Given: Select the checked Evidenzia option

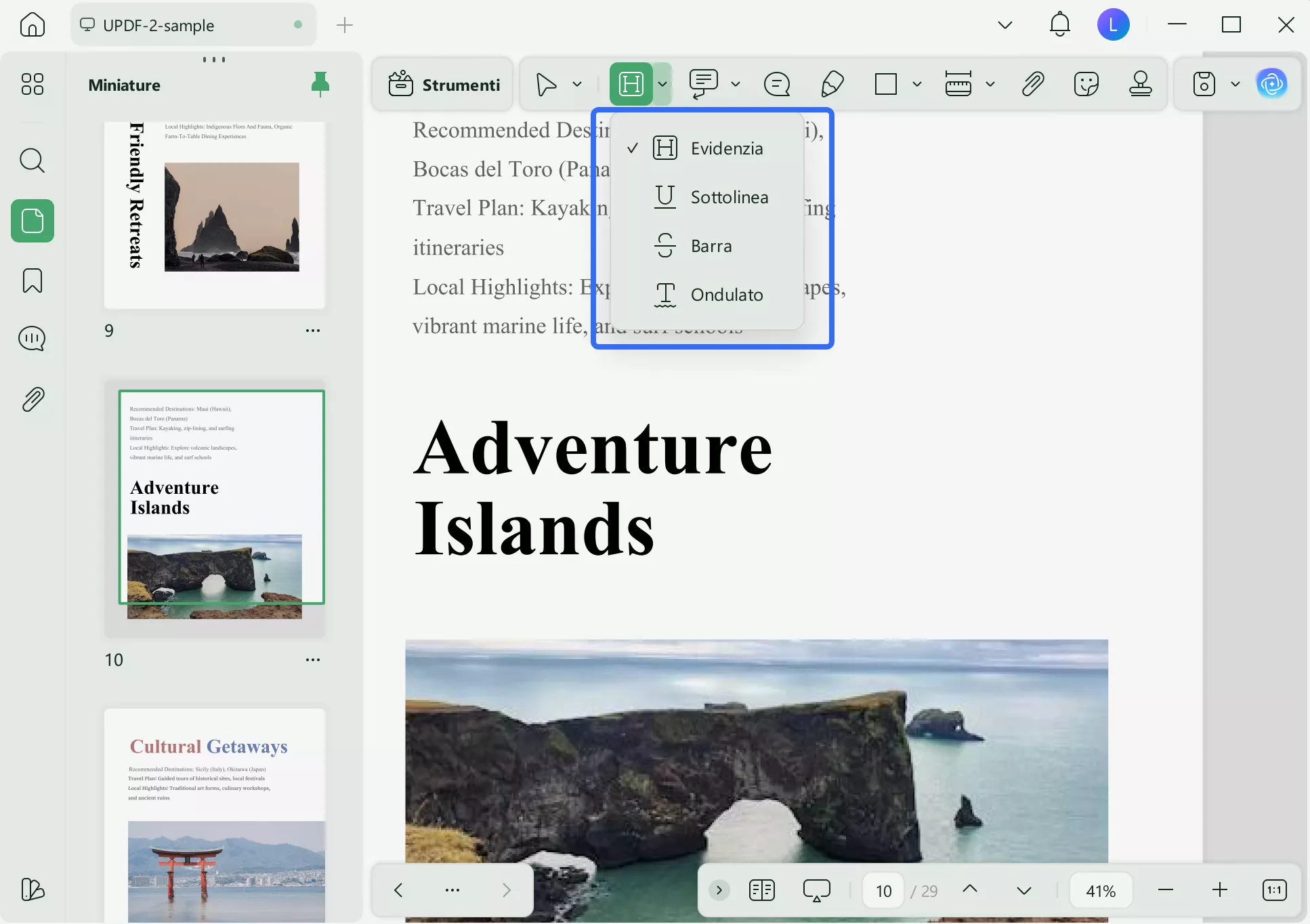Looking at the screenshot, I should pyautogui.click(x=726, y=148).
